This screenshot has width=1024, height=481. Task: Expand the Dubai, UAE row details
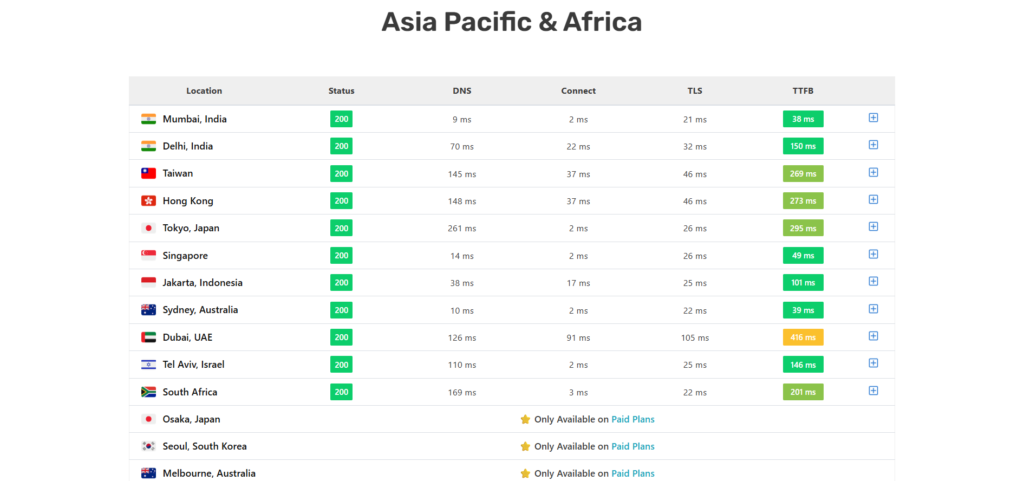point(873,336)
